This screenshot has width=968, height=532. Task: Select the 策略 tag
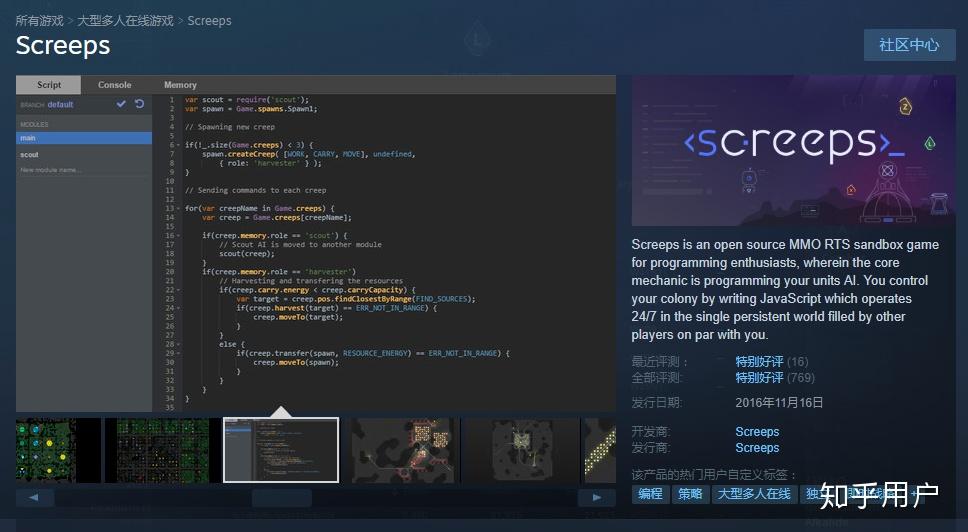(690, 494)
